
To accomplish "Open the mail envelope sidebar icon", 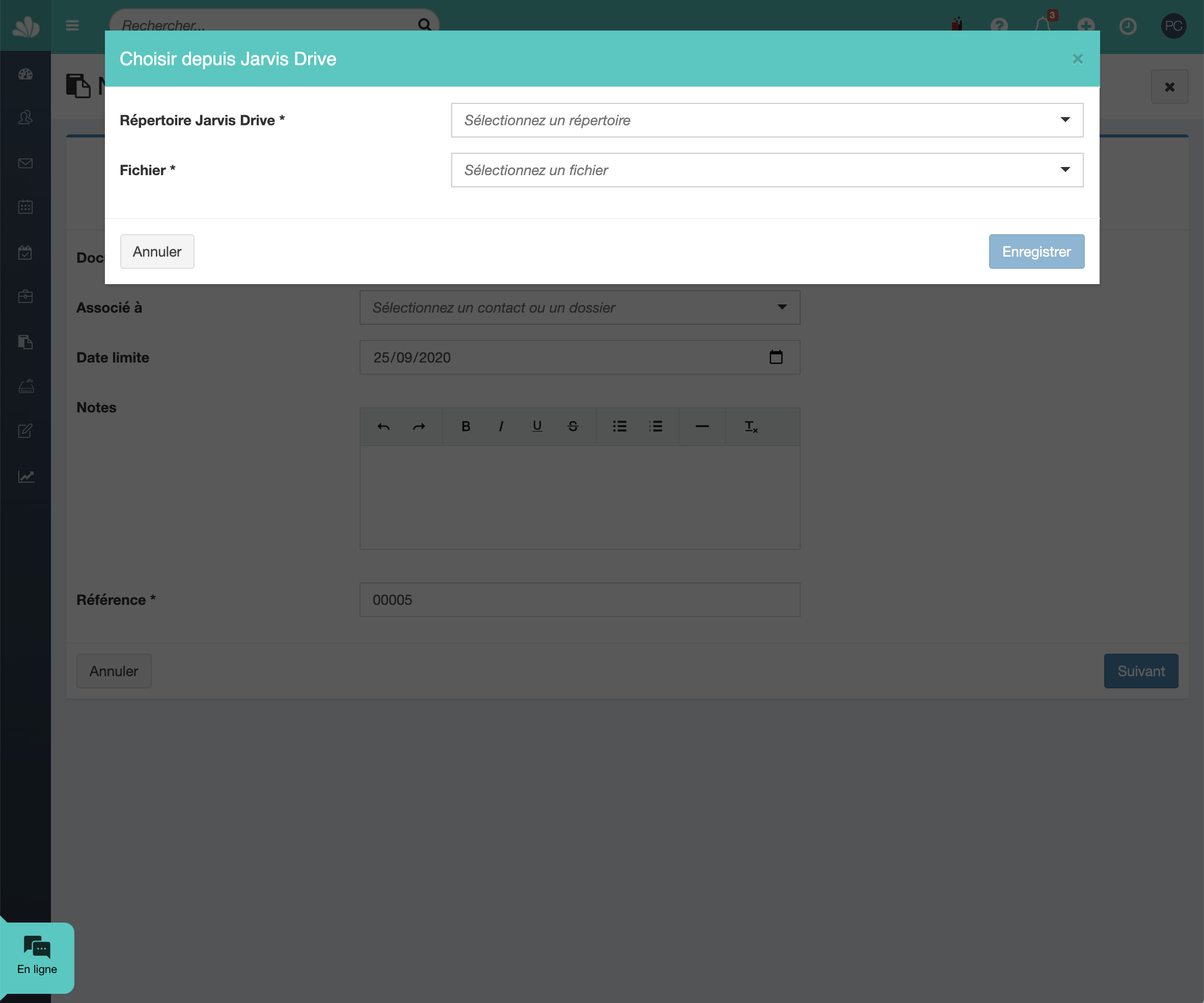I will pos(25,163).
